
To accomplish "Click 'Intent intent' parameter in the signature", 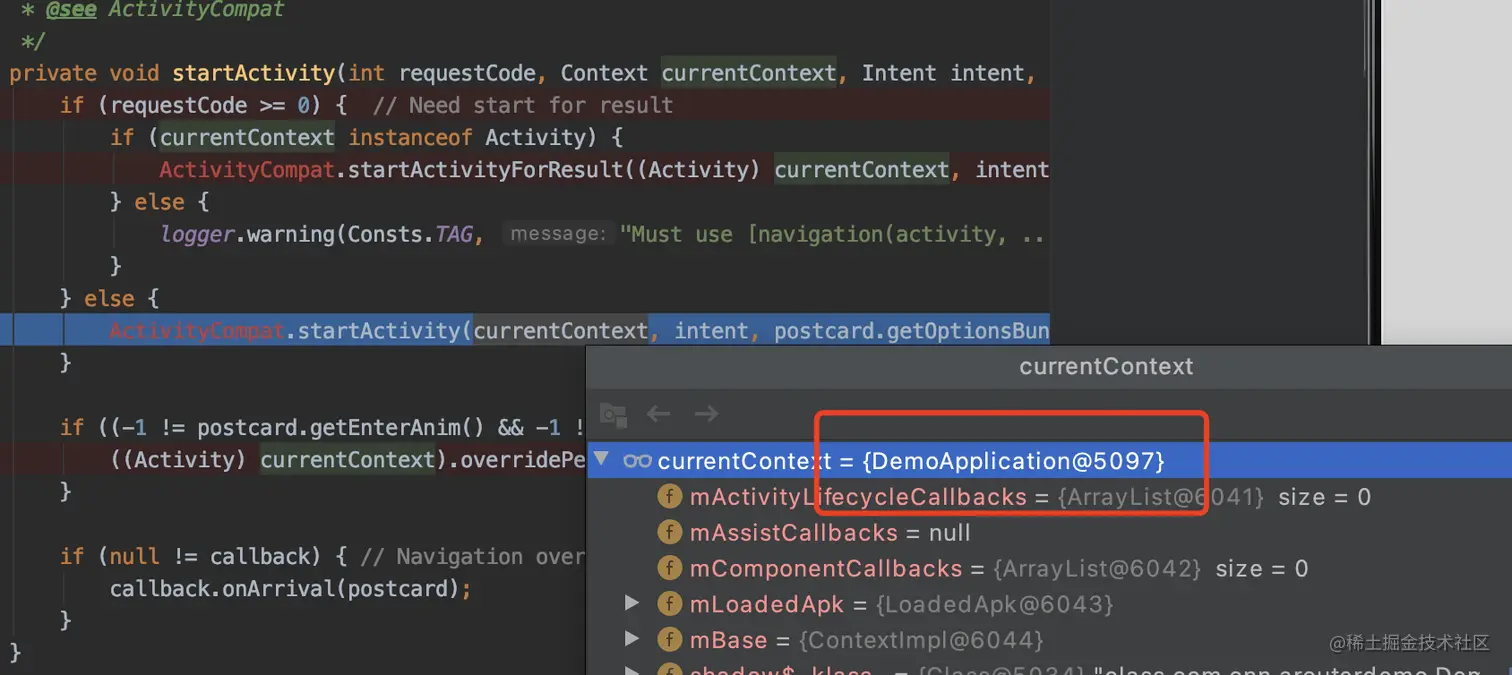I will point(943,73).
